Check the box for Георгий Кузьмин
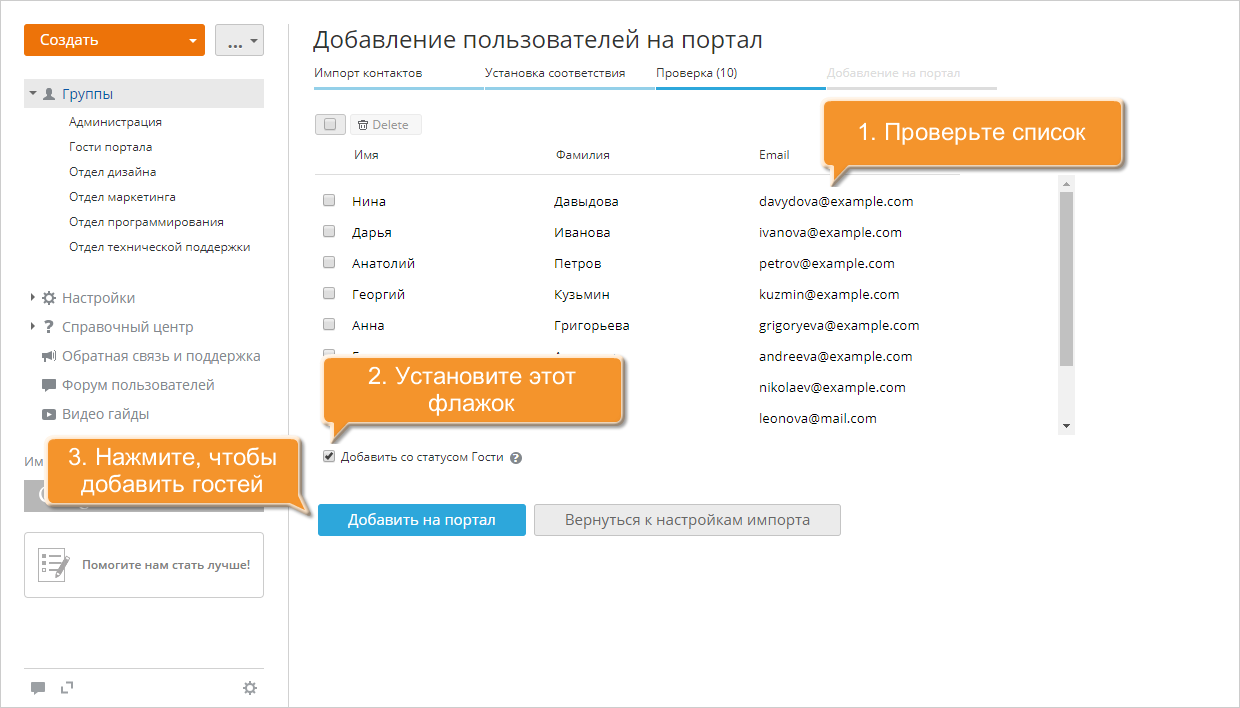 [329, 294]
